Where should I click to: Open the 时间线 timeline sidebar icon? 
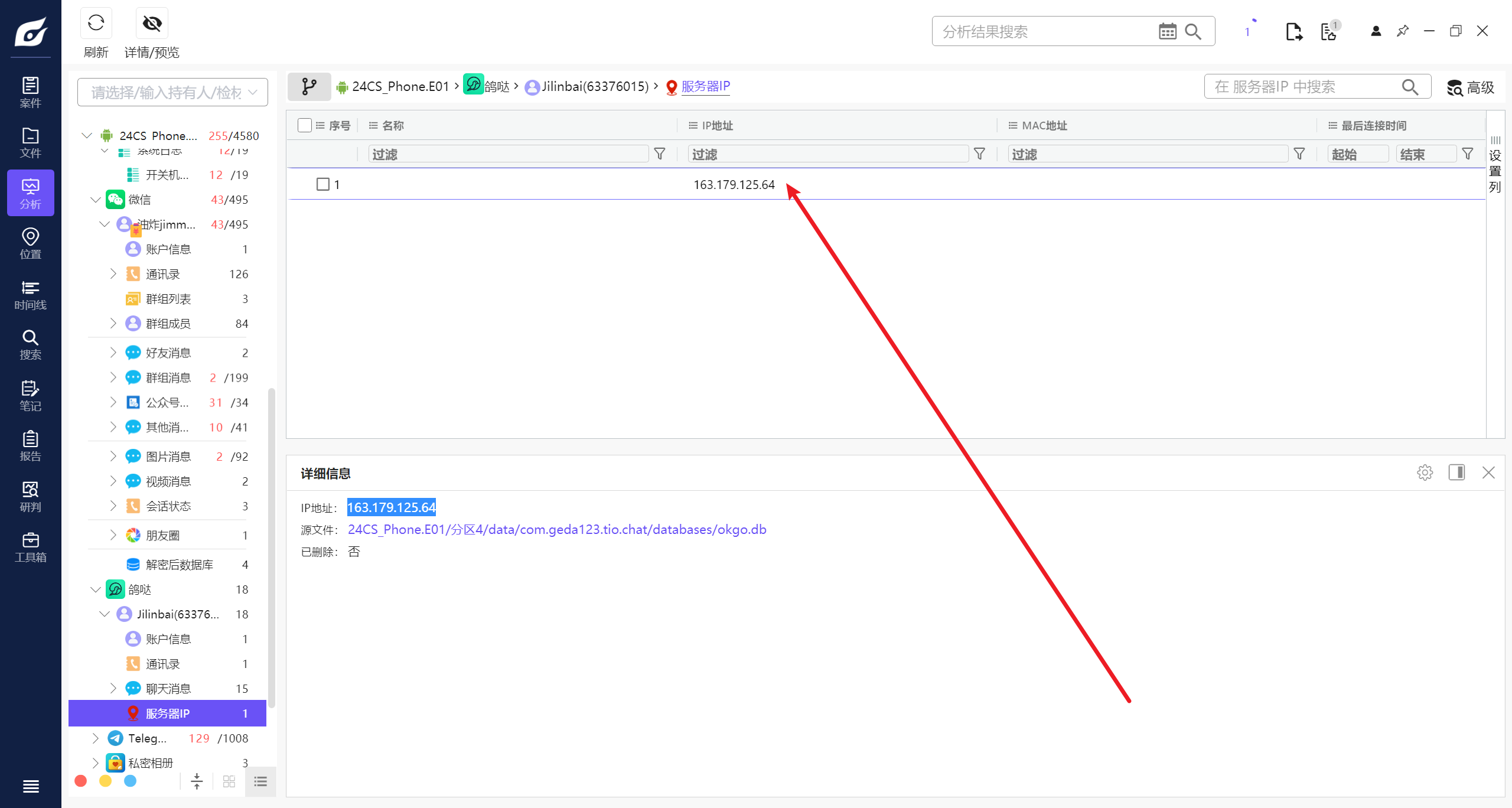click(30, 295)
